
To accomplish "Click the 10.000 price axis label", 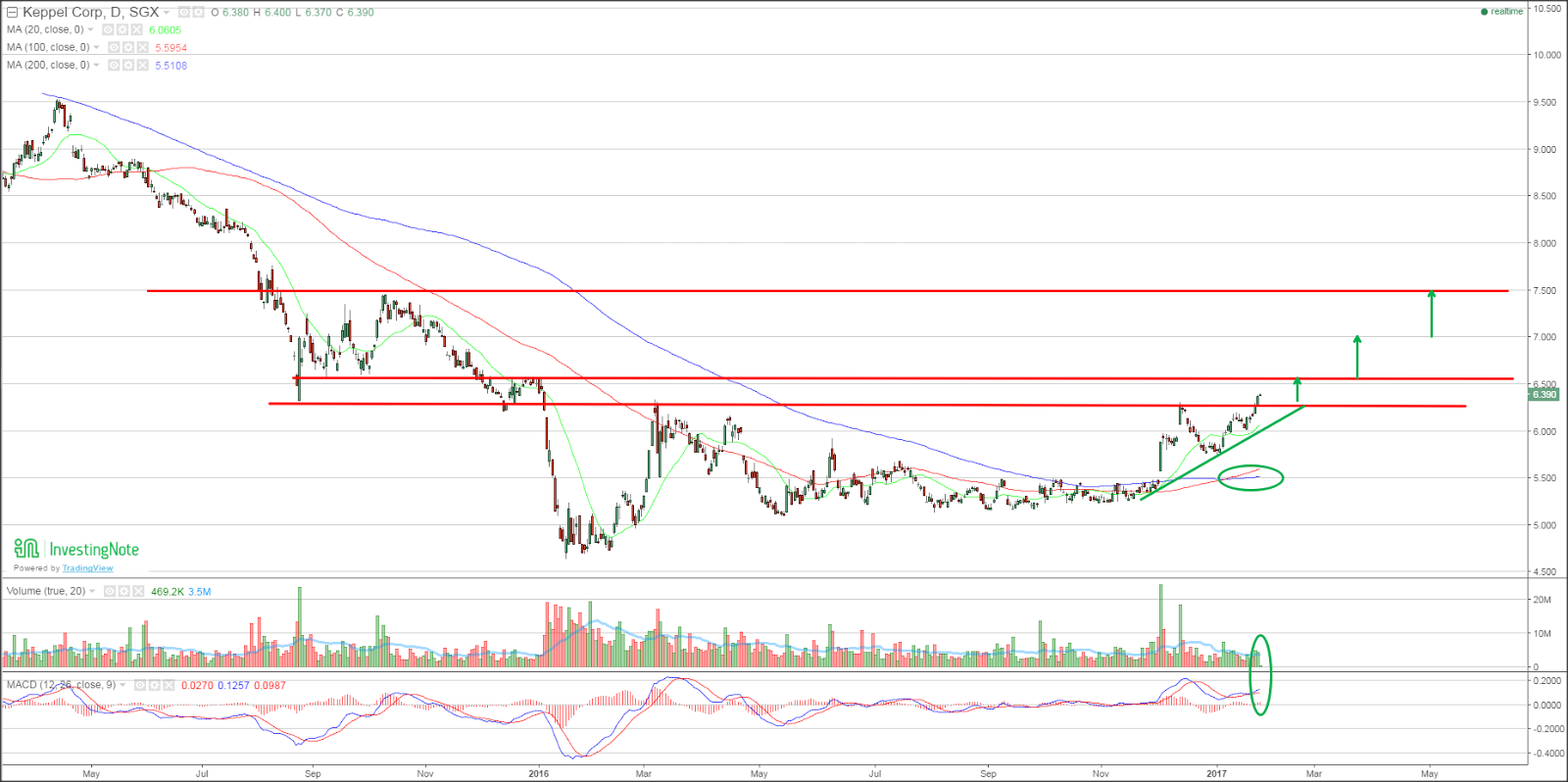I will (1546, 55).
